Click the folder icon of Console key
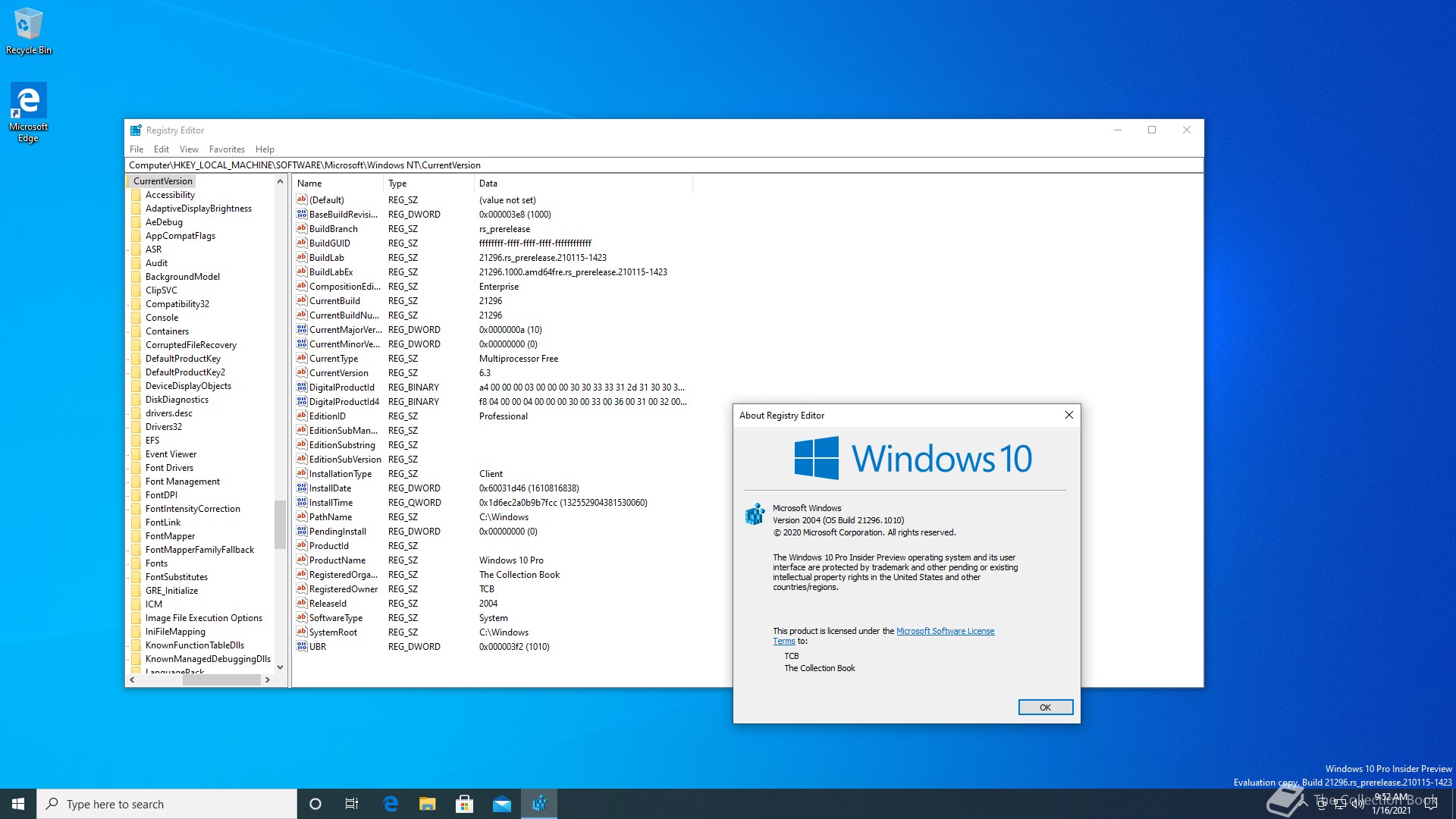 tap(136, 318)
